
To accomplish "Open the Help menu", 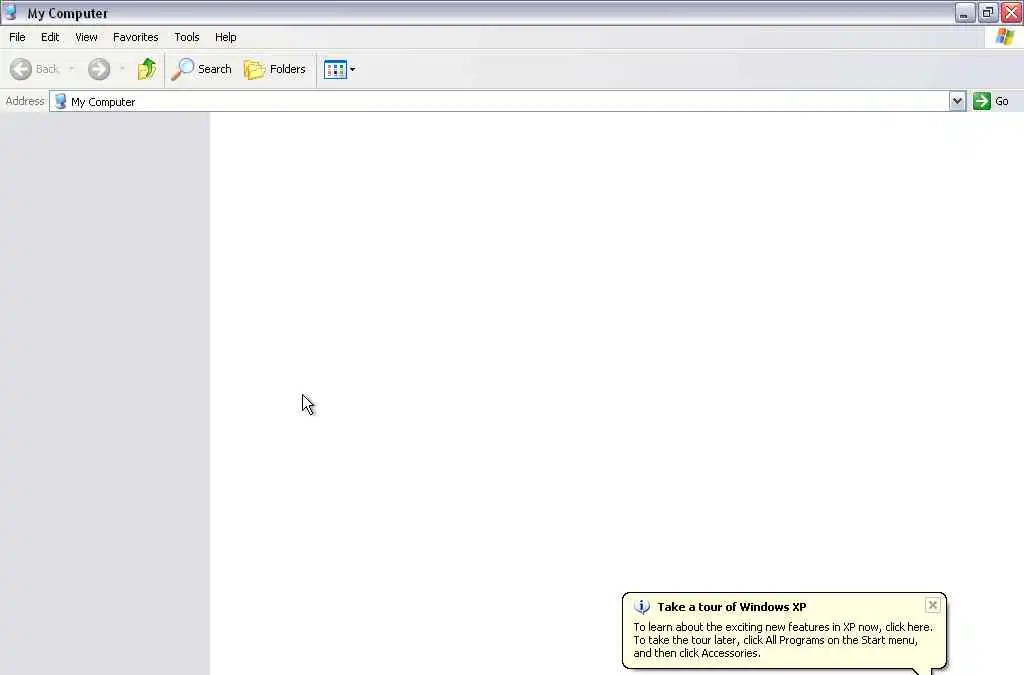I will pyautogui.click(x=225, y=37).
